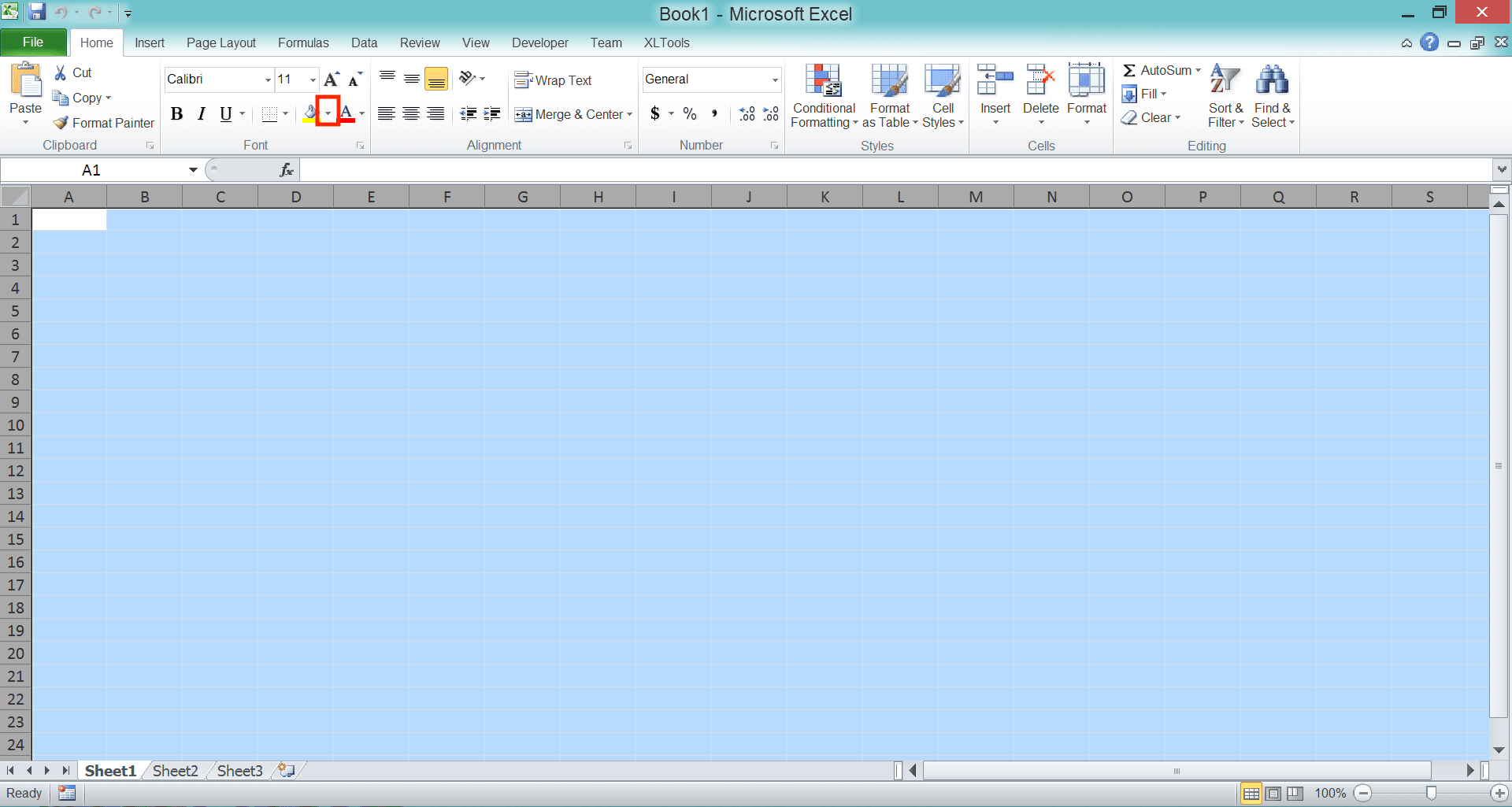Click the zoom slider handle
This screenshot has width=1512, height=807.
pos(1431,793)
